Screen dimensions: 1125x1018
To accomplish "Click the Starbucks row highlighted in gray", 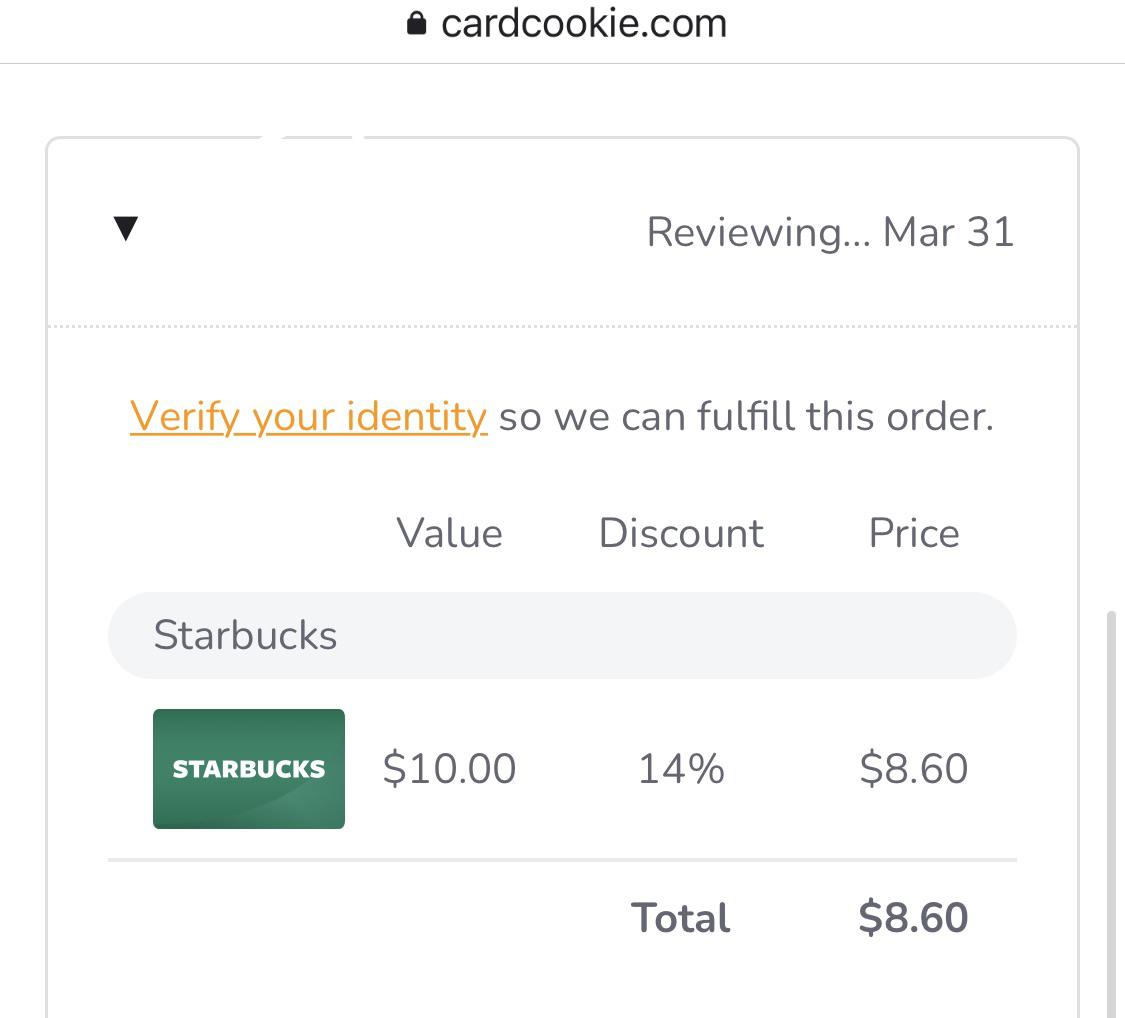I will (560, 635).
